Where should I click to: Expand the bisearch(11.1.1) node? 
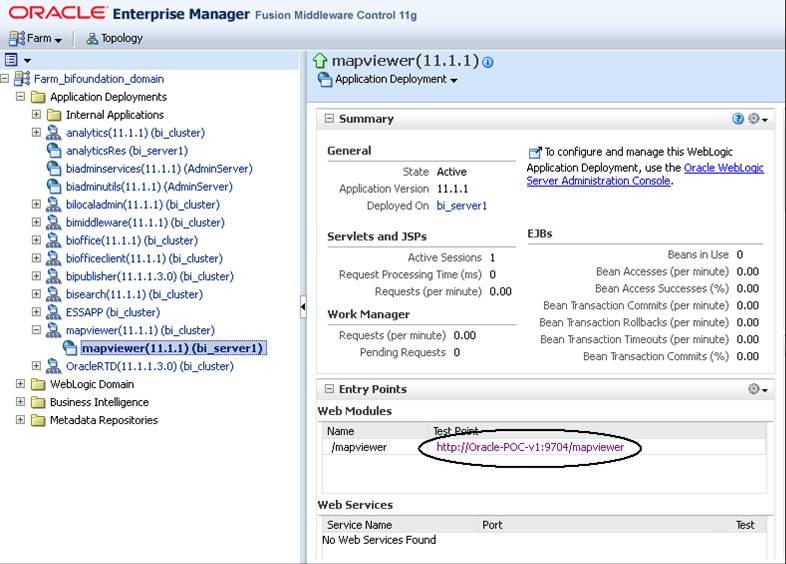click(x=36, y=294)
